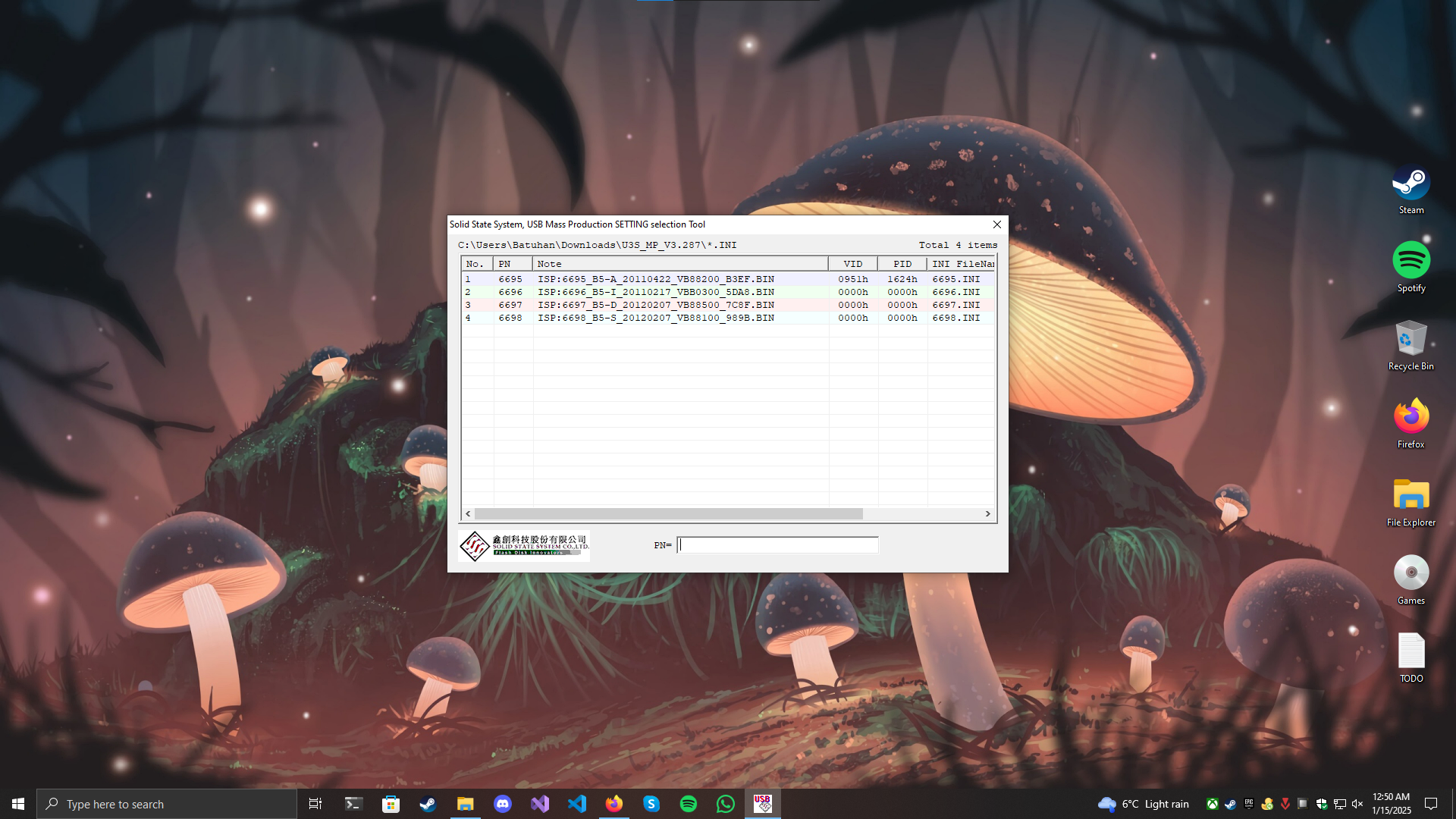Toggle the muted volume tray icon
The height and width of the screenshot is (819, 1456).
tap(1357, 804)
